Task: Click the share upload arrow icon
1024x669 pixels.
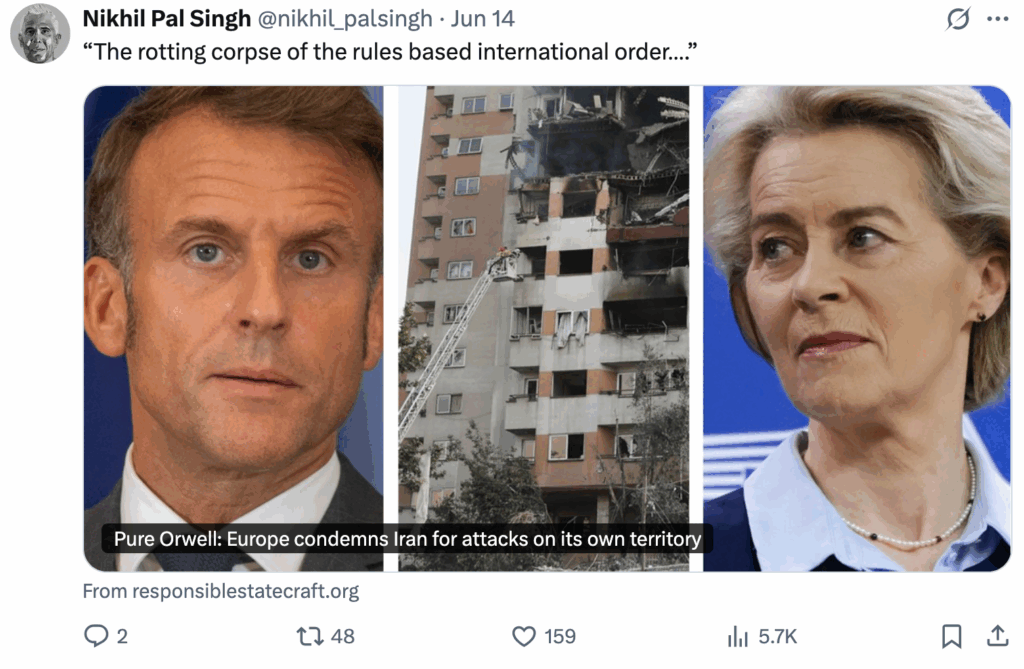Action: pyautogui.click(x=997, y=636)
